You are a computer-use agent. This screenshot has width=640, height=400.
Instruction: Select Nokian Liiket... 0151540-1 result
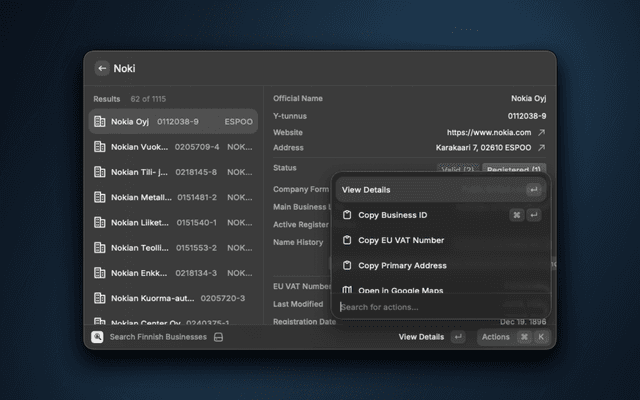[173, 222]
